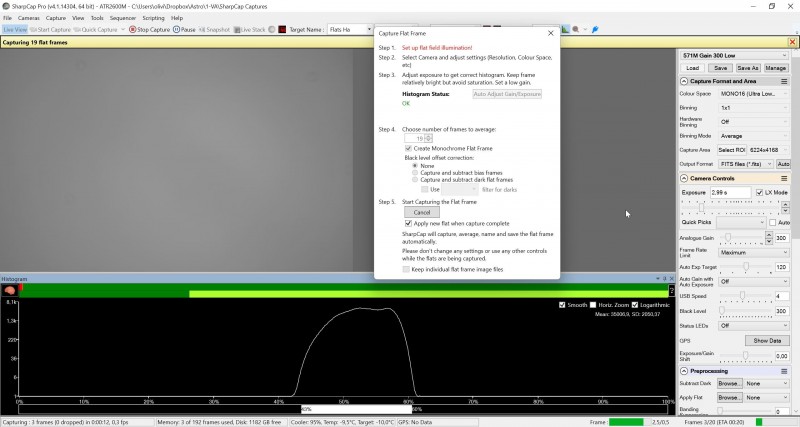
Task: Click Quick Capture in toolbar
Action: (x=95, y=30)
